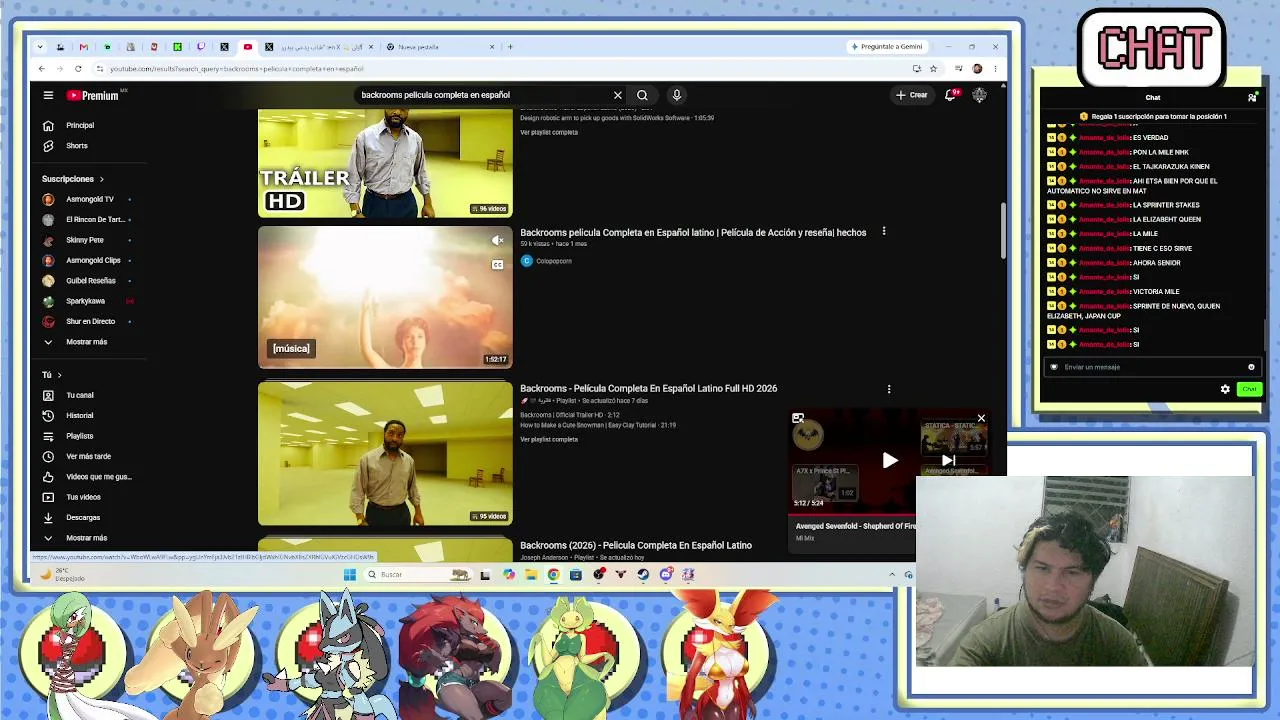Unmute the preview on the 1:52:17 thumbnail
This screenshot has width=1280, height=720.
point(497,241)
